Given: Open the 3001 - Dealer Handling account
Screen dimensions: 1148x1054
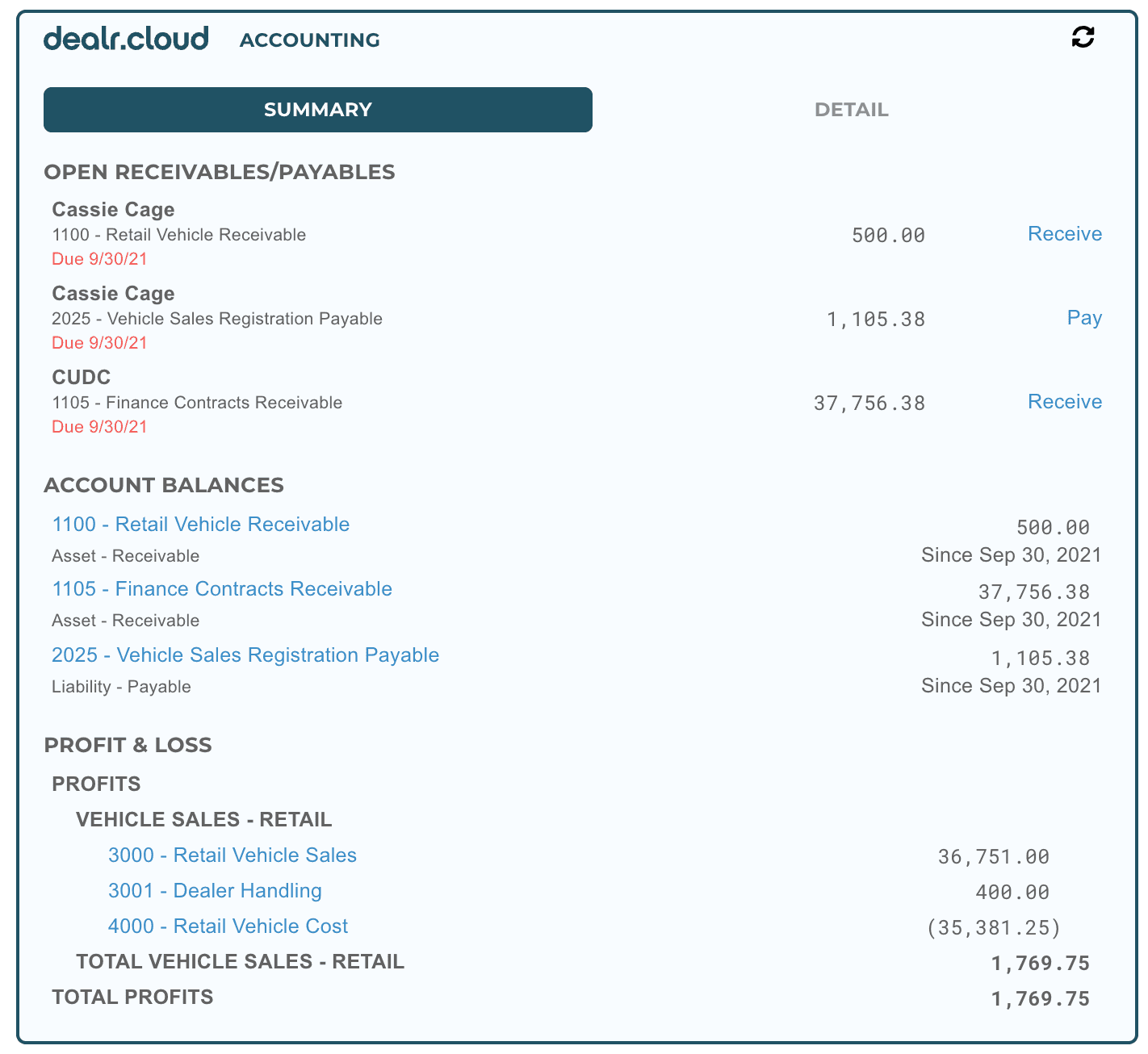Looking at the screenshot, I should (x=215, y=891).
